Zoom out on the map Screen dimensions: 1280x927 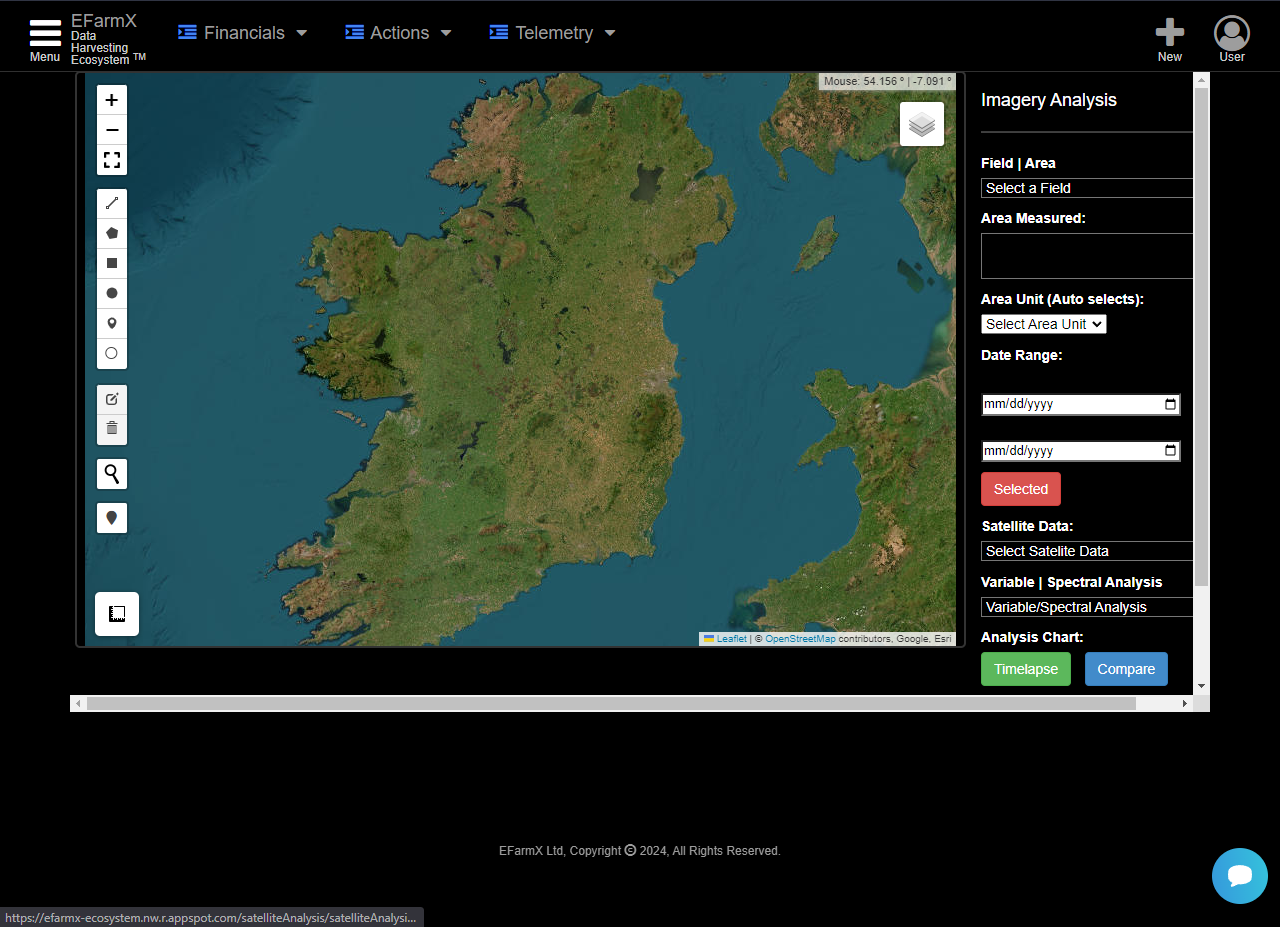112,130
